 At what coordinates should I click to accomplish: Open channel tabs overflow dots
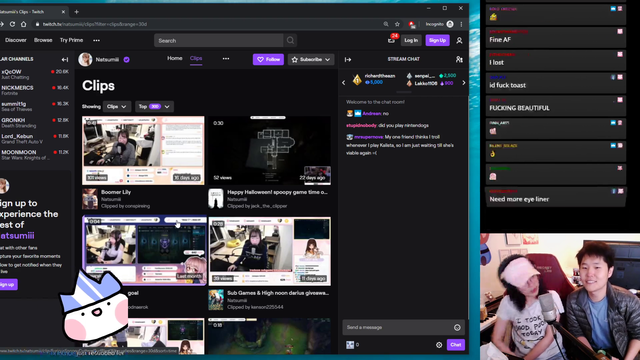tap(226, 59)
